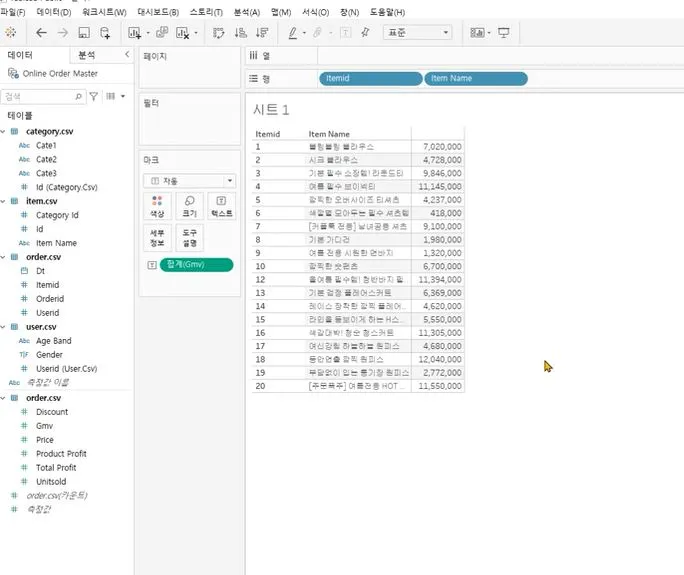Click the Online Order Master data source icon
This screenshot has width=684, height=575.
14,73
